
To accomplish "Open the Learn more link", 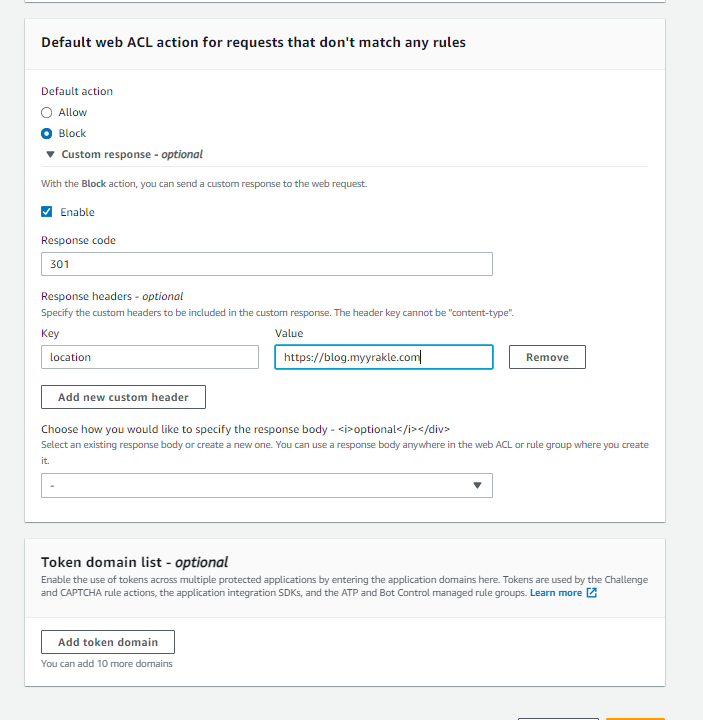I will pos(556,593).
